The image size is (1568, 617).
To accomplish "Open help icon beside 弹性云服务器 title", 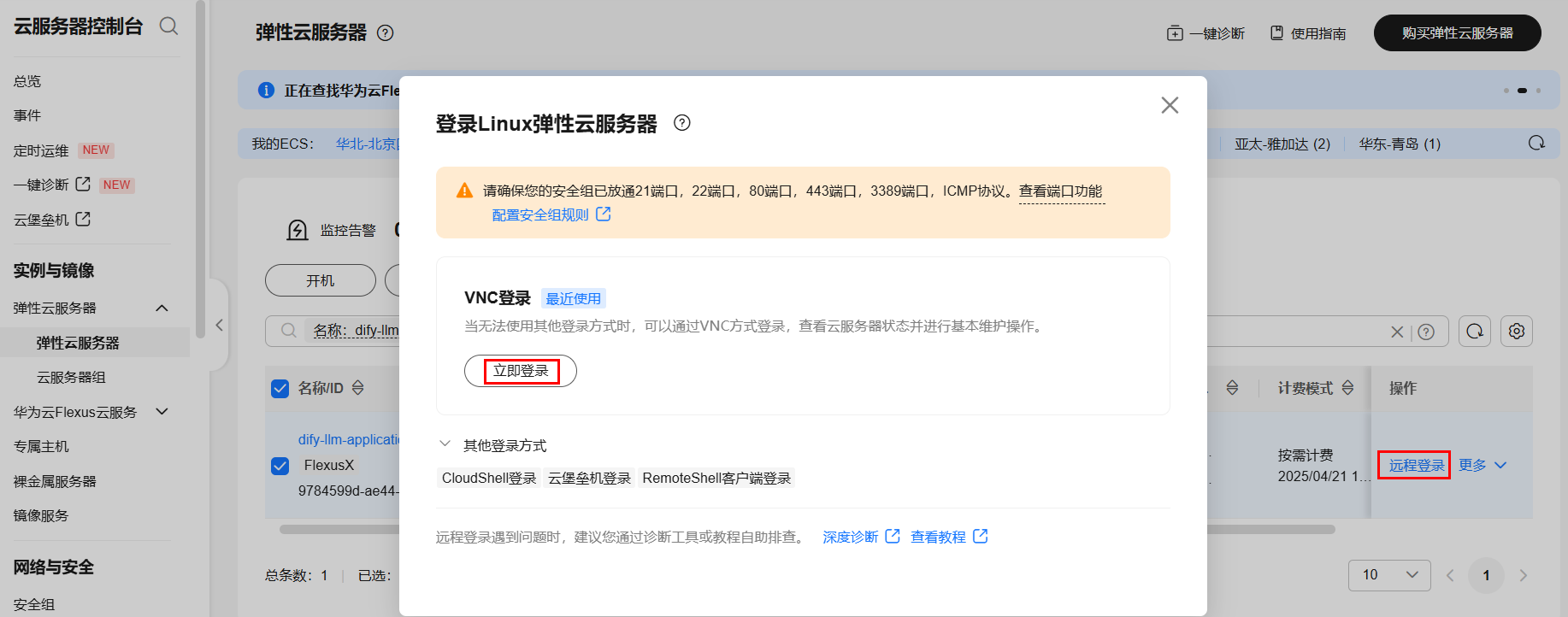I will (x=386, y=33).
